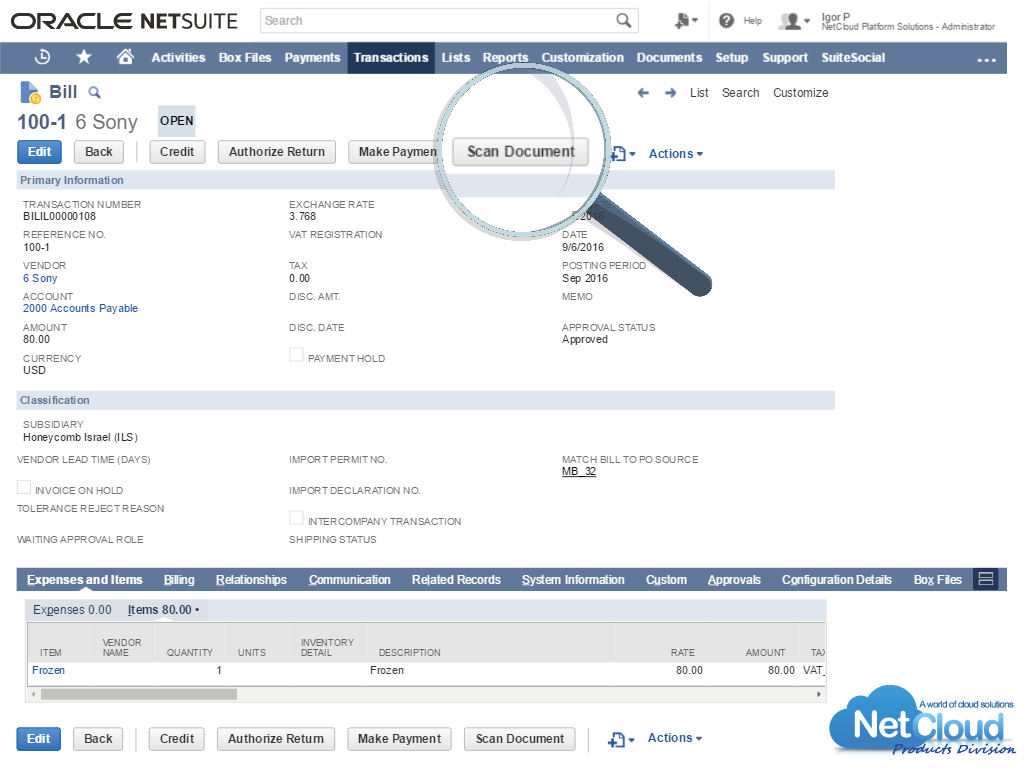Open the Transactions menu
This screenshot has width=1024, height=768.
tap(391, 57)
